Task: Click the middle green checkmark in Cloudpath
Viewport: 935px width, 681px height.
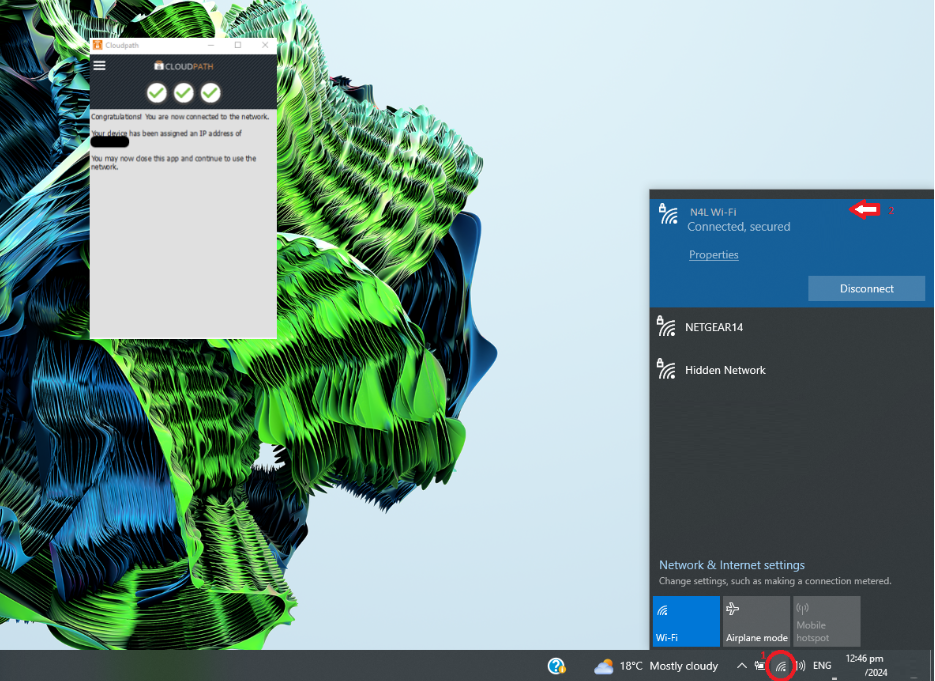Action: click(183, 92)
